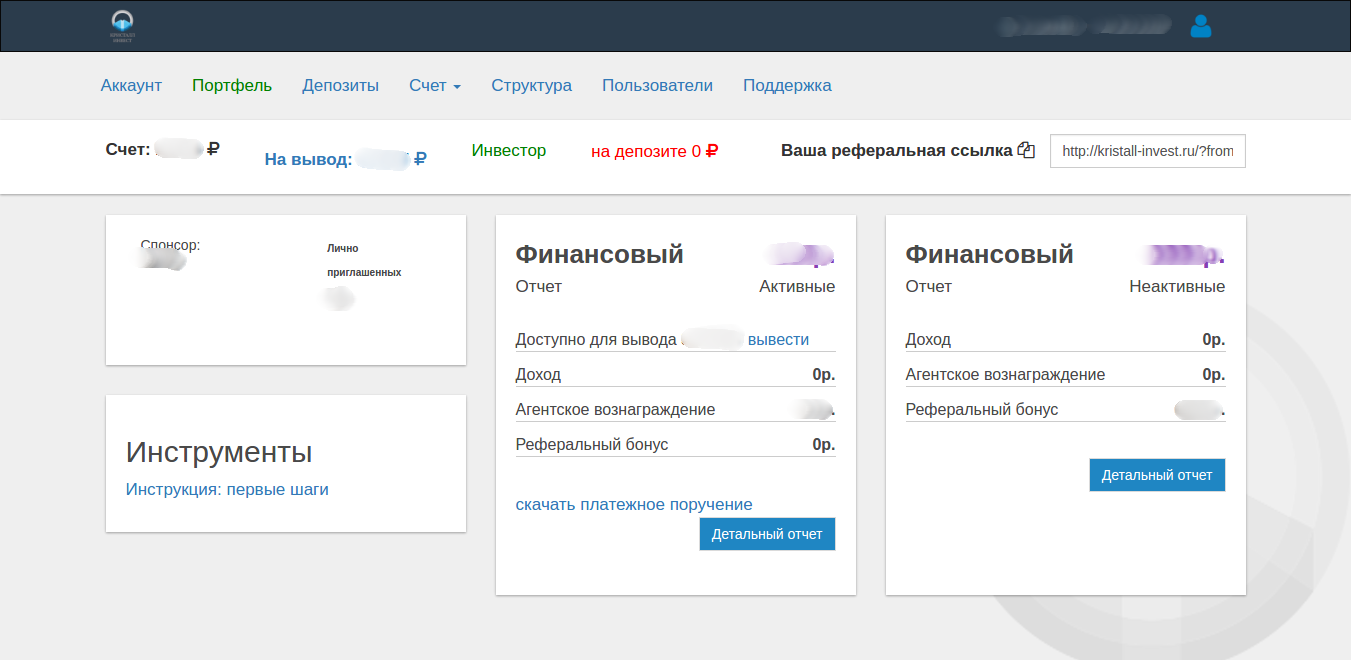Open Детальный отчет in Активные card
Screen dimensions: 1351x660
click(x=767, y=534)
